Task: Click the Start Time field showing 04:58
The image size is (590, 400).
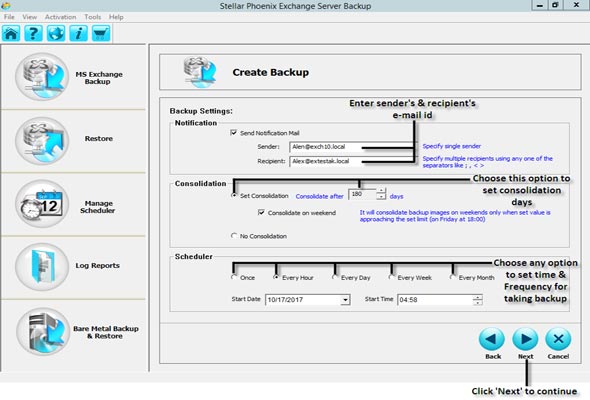Action: point(435,300)
